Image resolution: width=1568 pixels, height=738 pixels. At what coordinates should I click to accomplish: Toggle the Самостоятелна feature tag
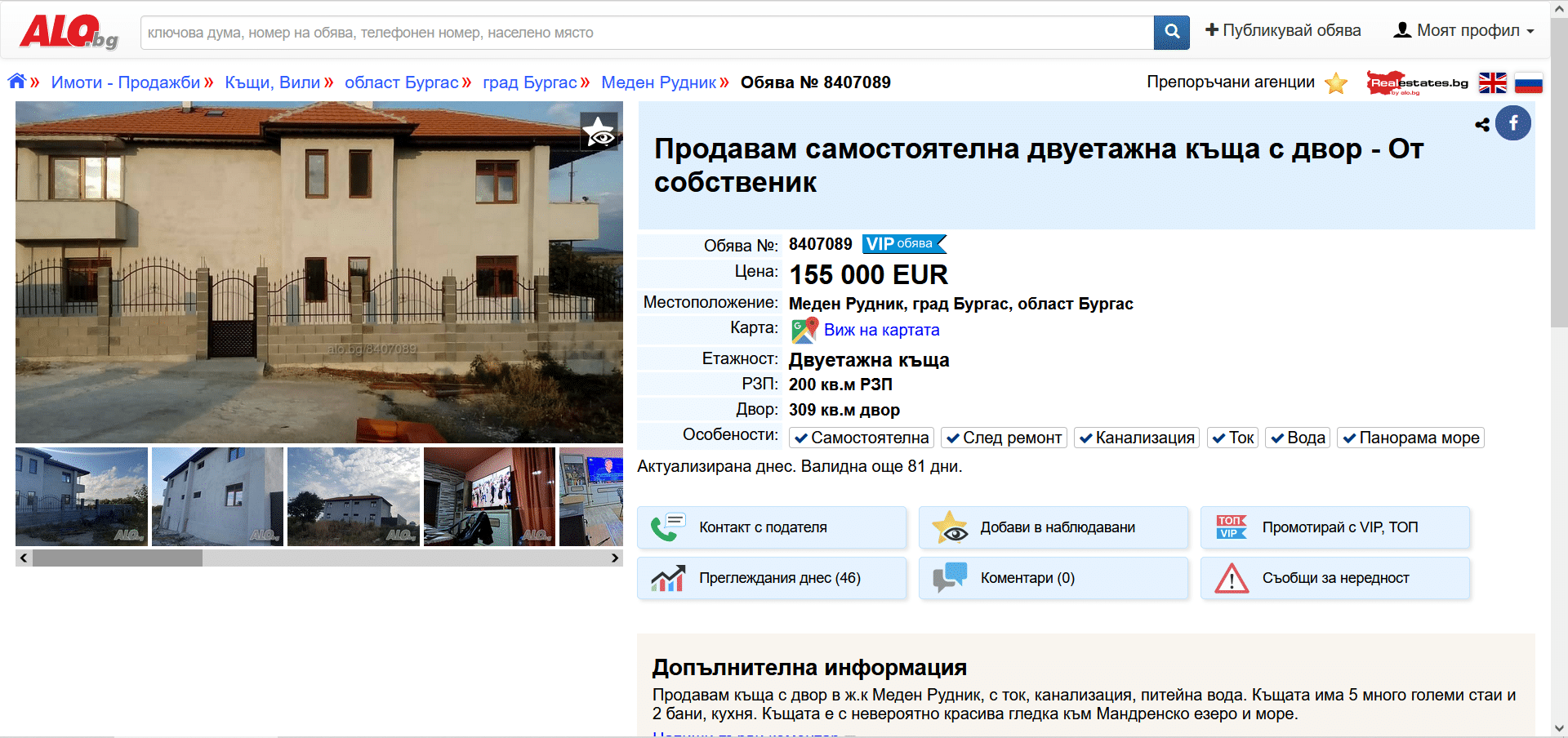pos(862,438)
